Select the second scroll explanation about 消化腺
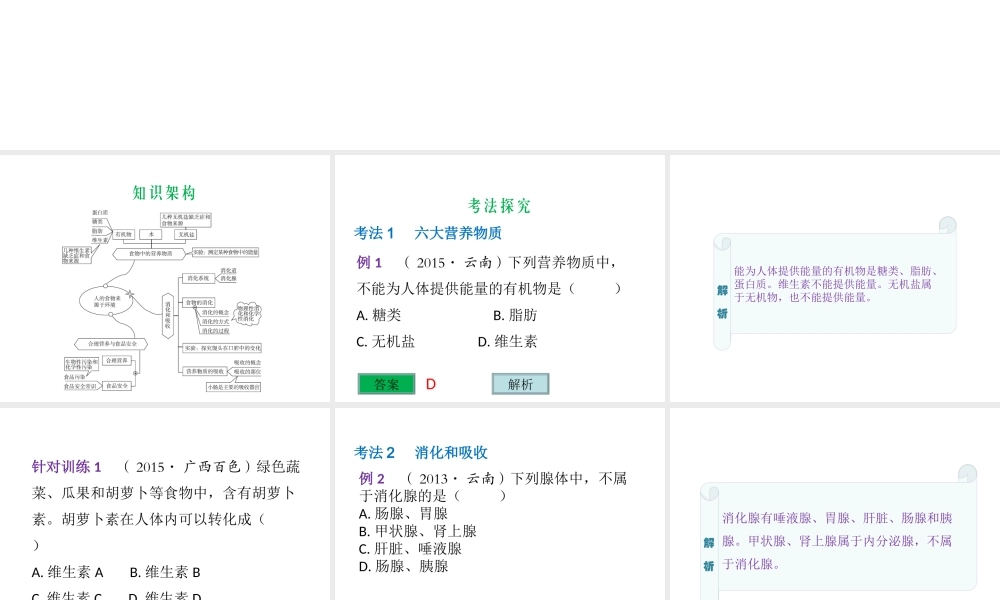Image resolution: width=1000 pixels, height=600 pixels. click(x=837, y=541)
